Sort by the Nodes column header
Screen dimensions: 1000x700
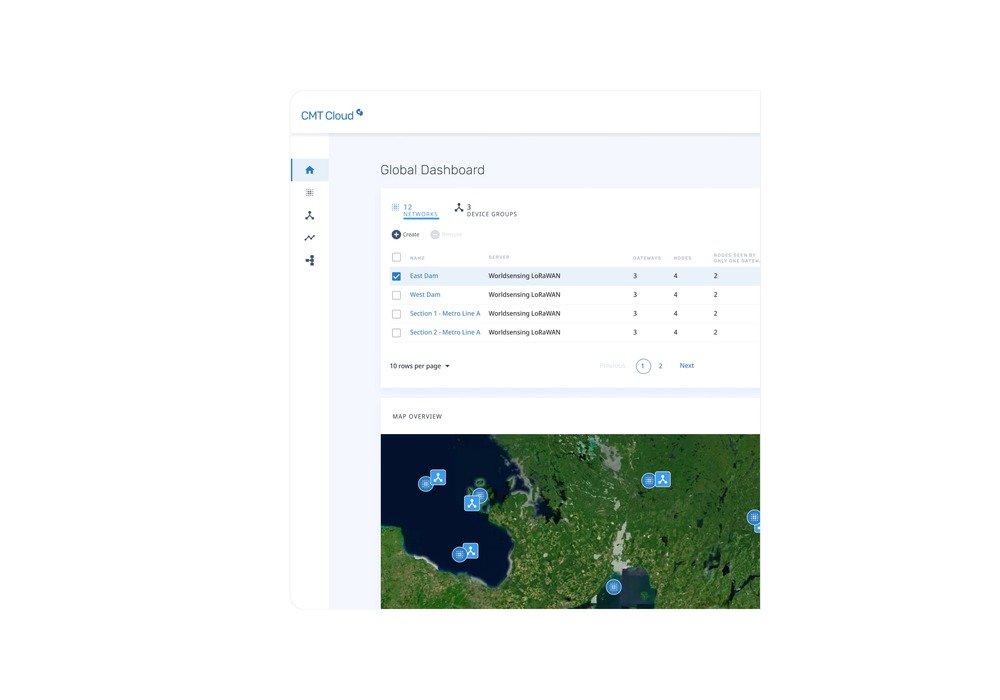682,258
